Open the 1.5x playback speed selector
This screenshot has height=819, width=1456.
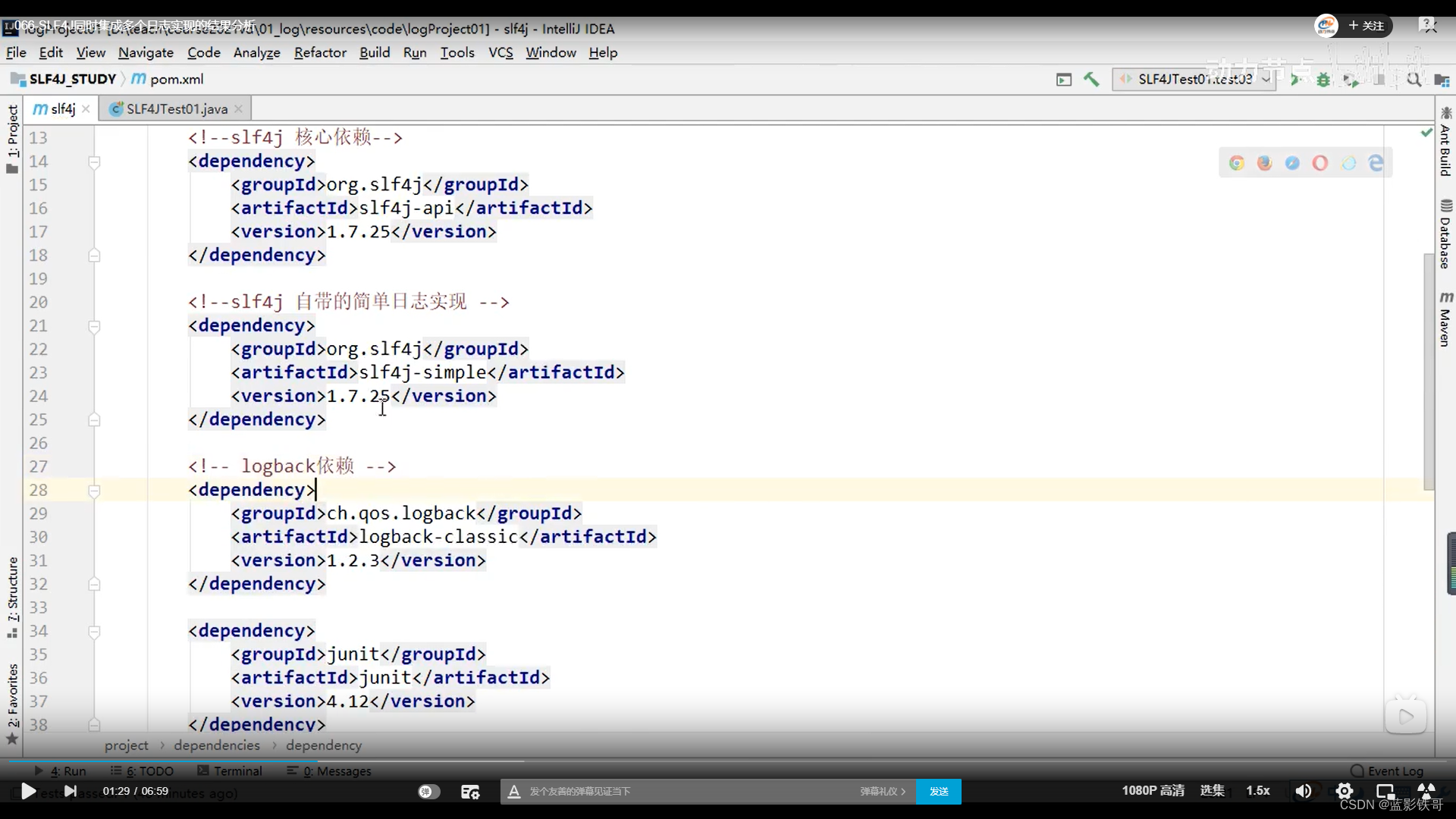click(1257, 790)
